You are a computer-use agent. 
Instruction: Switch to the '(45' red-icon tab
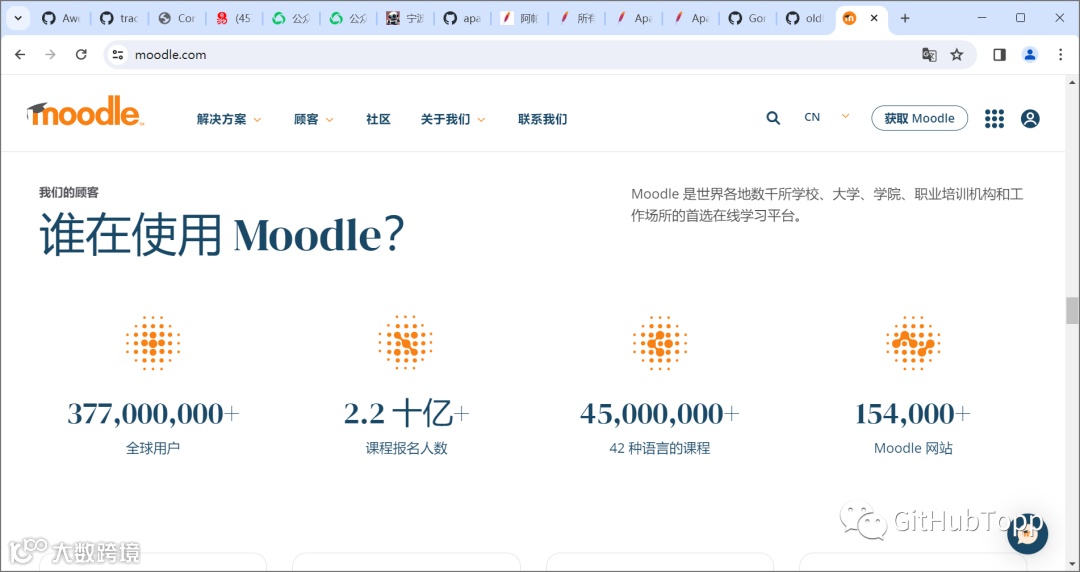click(233, 19)
